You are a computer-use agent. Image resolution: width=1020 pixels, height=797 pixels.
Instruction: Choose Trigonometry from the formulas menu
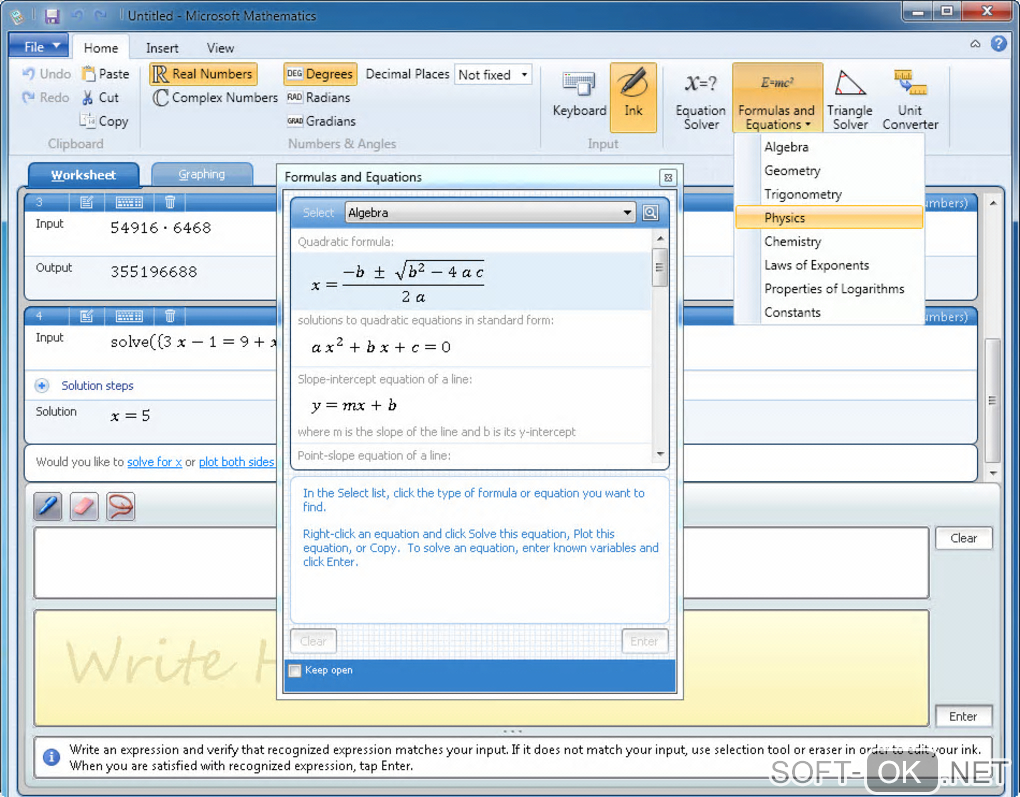[x=829, y=194]
